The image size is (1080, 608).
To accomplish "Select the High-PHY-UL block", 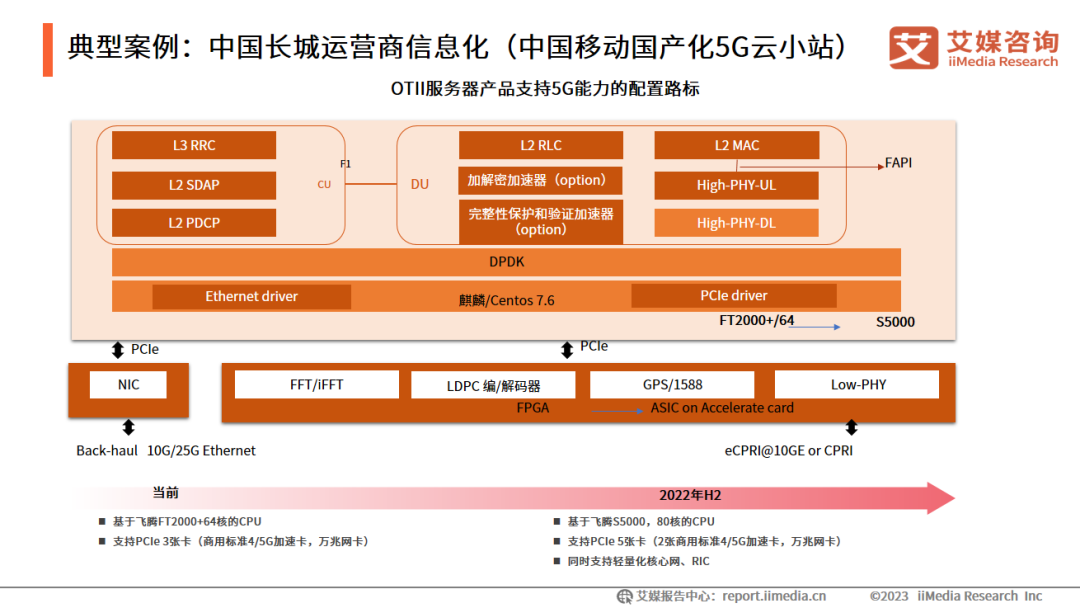I will [x=736, y=185].
